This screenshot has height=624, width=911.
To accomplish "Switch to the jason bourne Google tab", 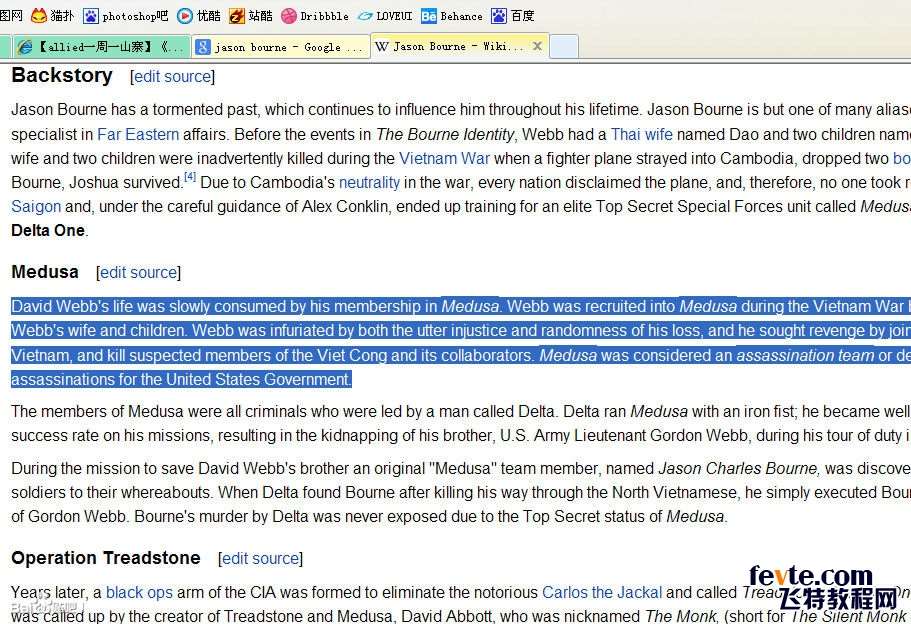I will [x=280, y=46].
